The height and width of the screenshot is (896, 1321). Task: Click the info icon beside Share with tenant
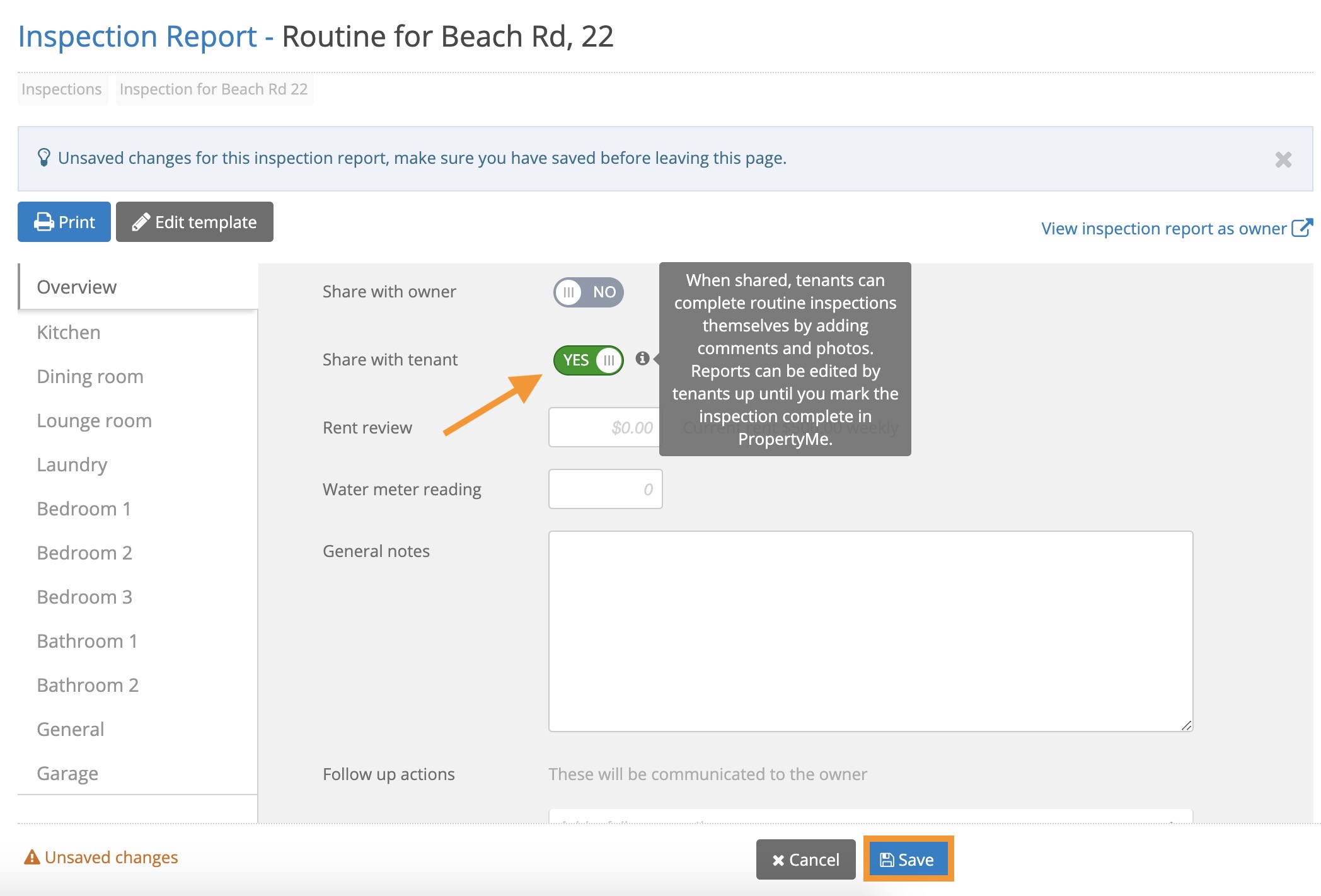point(642,359)
